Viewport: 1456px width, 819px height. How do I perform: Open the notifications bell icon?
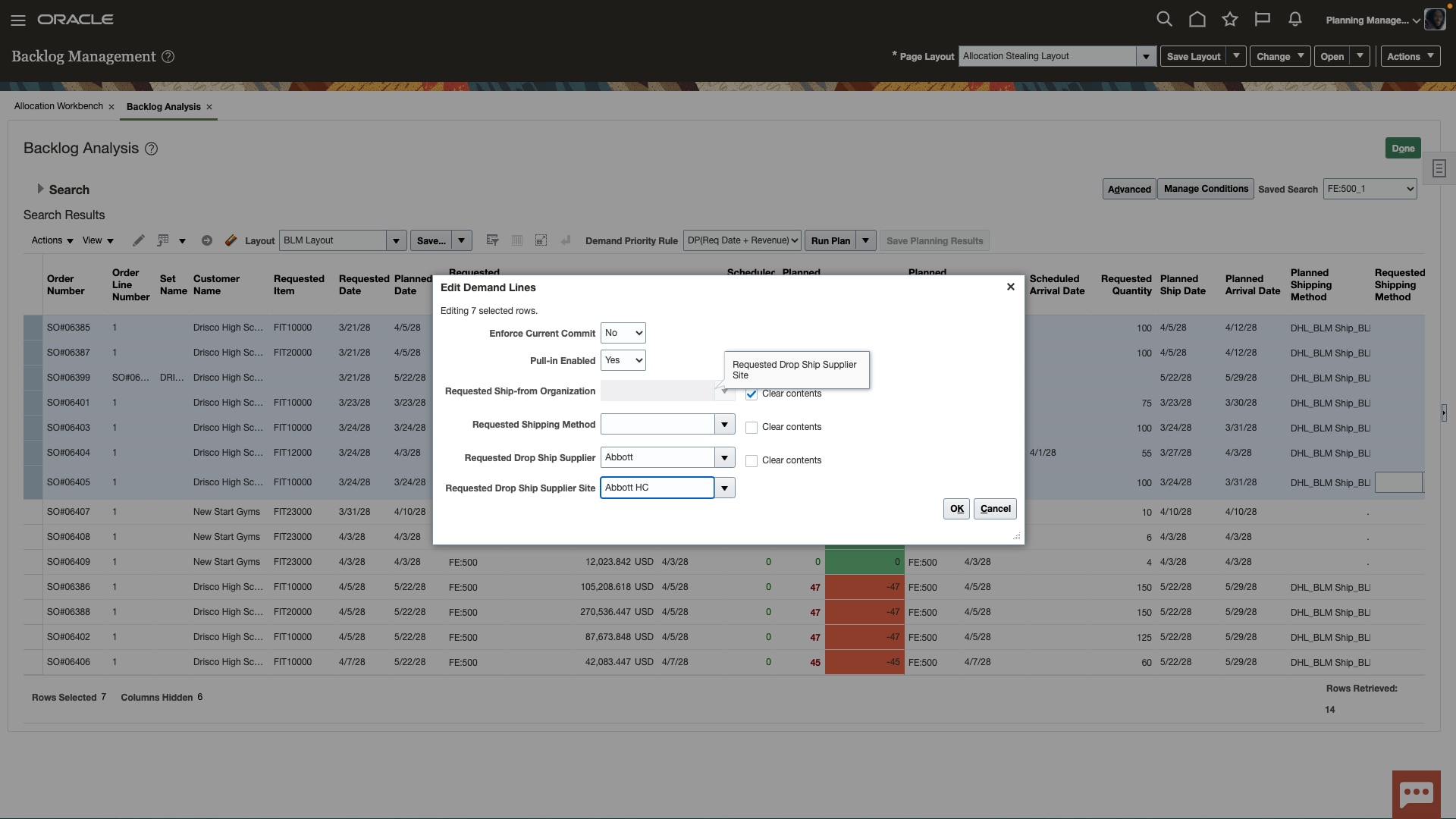[1294, 20]
